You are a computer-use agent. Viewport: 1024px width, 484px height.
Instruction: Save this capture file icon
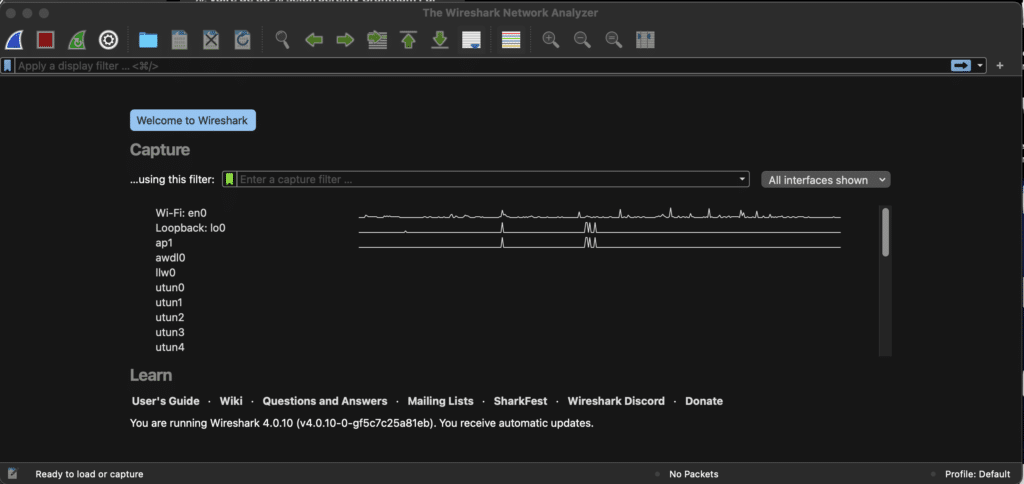click(180, 40)
